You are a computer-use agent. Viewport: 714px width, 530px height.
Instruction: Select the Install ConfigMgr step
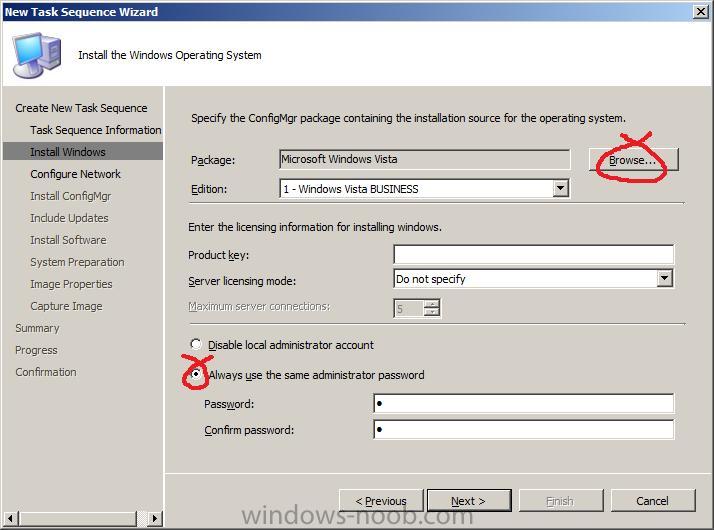(x=71, y=196)
